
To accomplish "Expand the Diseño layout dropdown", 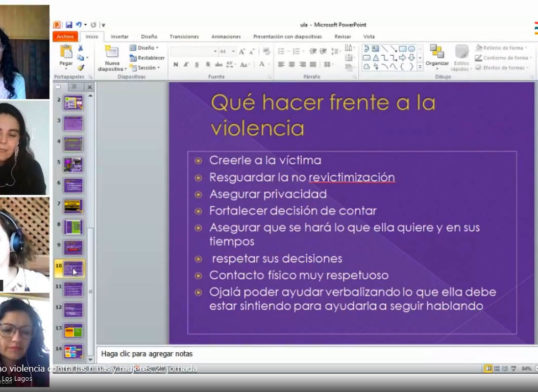I will tap(144, 48).
